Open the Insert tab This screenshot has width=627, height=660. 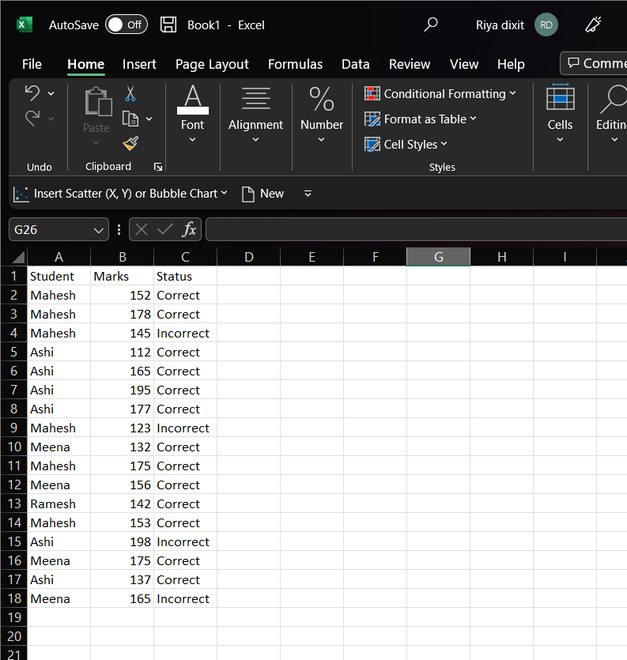pos(139,64)
